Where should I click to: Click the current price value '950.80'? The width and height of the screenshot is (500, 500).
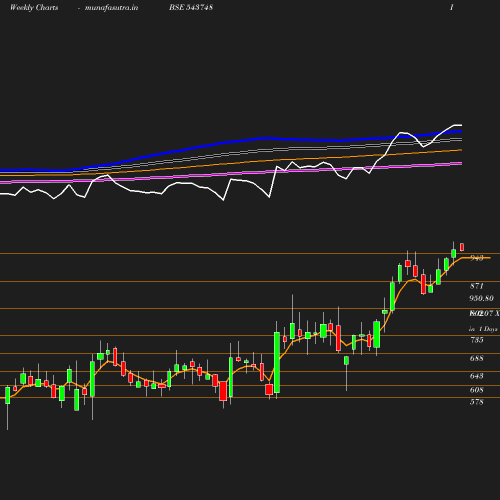pos(481,298)
